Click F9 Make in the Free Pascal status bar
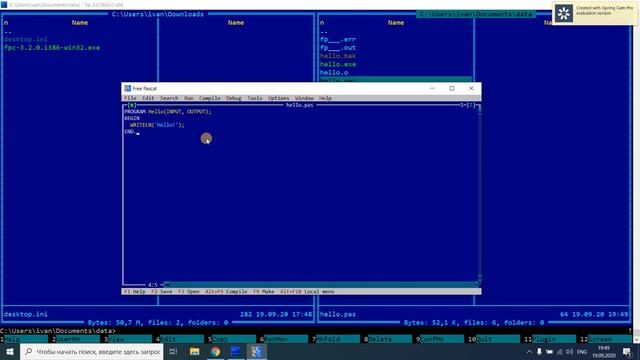The image size is (640, 360). coord(264,292)
